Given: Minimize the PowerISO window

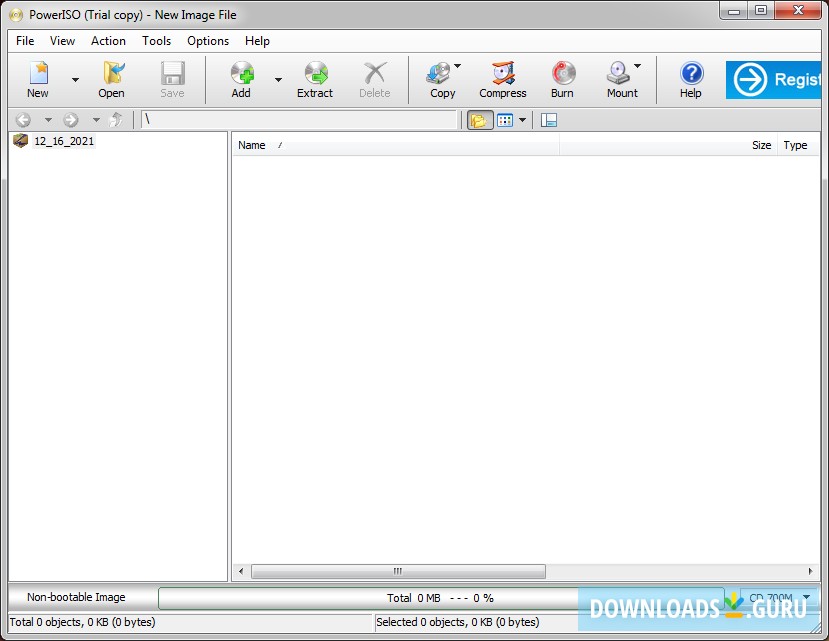Looking at the screenshot, I should point(734,11).
